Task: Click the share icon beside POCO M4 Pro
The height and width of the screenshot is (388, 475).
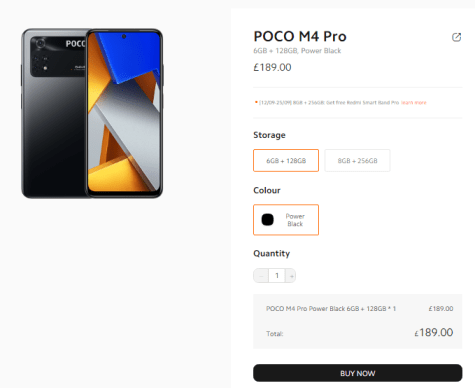Action: point(456,37)
